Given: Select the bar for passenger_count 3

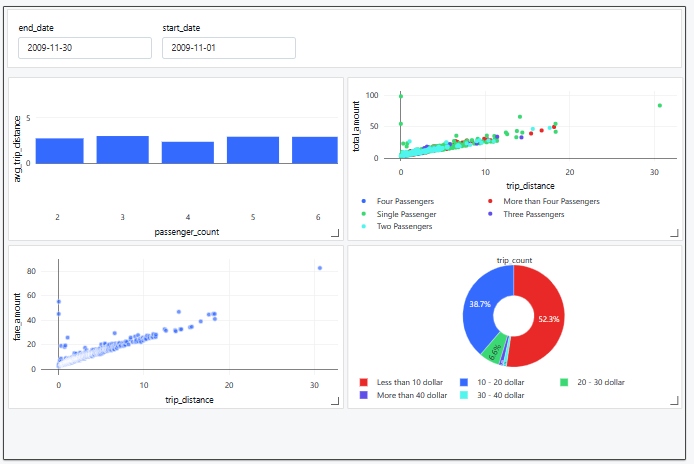Looking at the screenshot, I should point(122,150).
